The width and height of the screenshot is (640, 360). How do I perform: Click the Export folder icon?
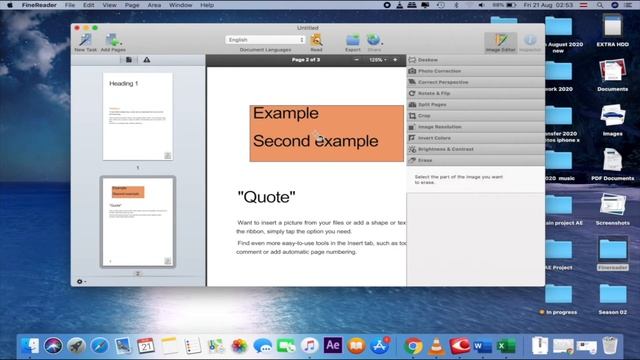tap(353, 40)
